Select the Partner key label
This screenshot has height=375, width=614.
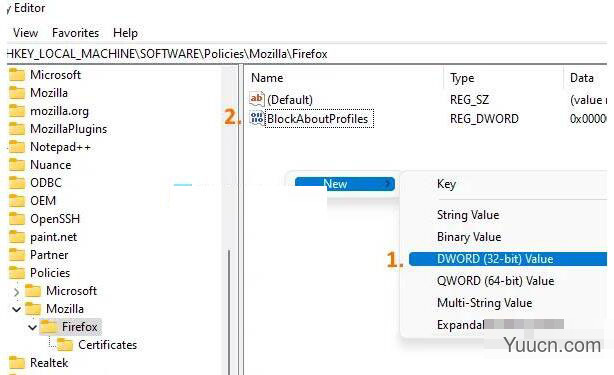(x=49, y=255)
